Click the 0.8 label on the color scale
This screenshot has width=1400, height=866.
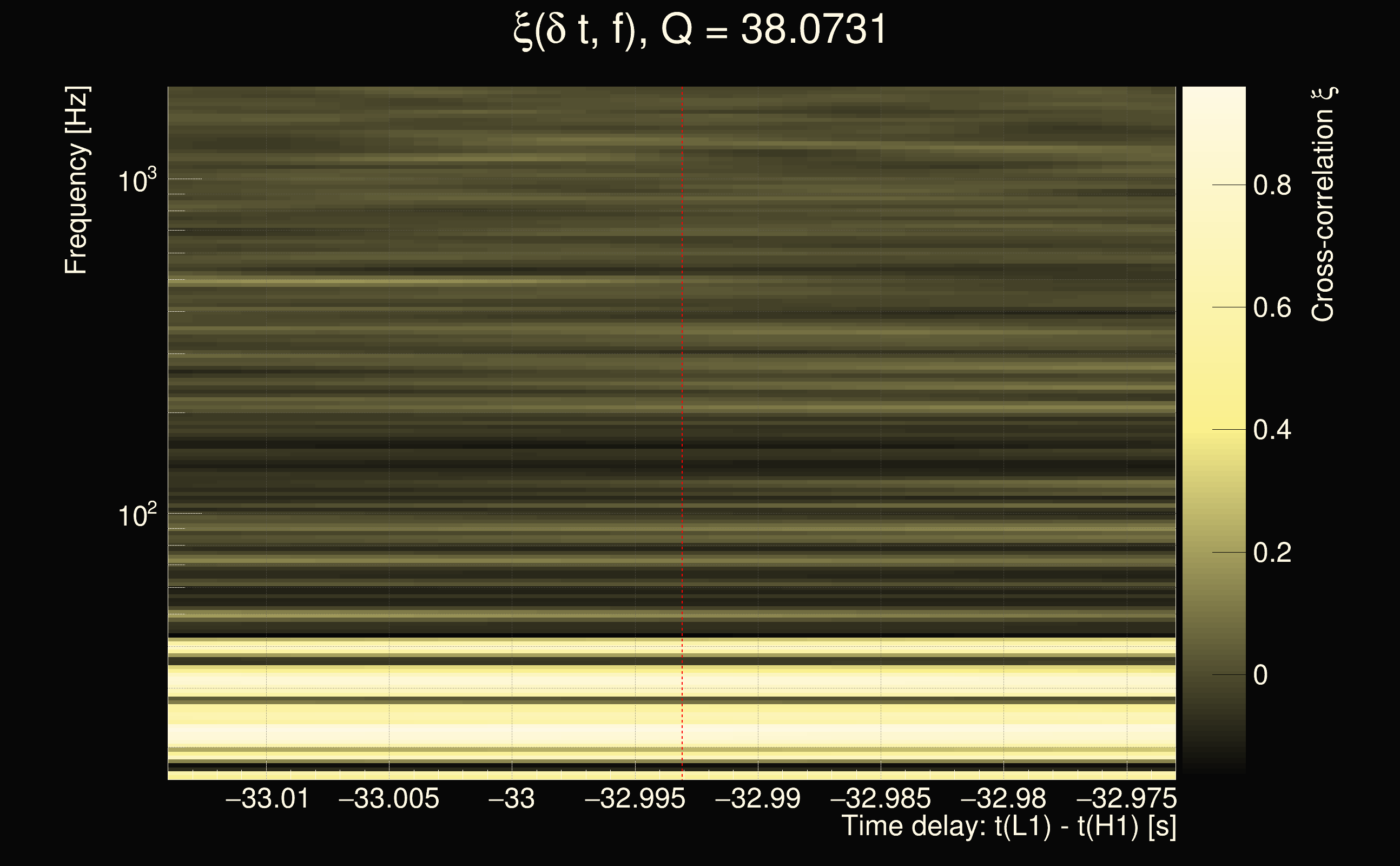(1272, 186)
